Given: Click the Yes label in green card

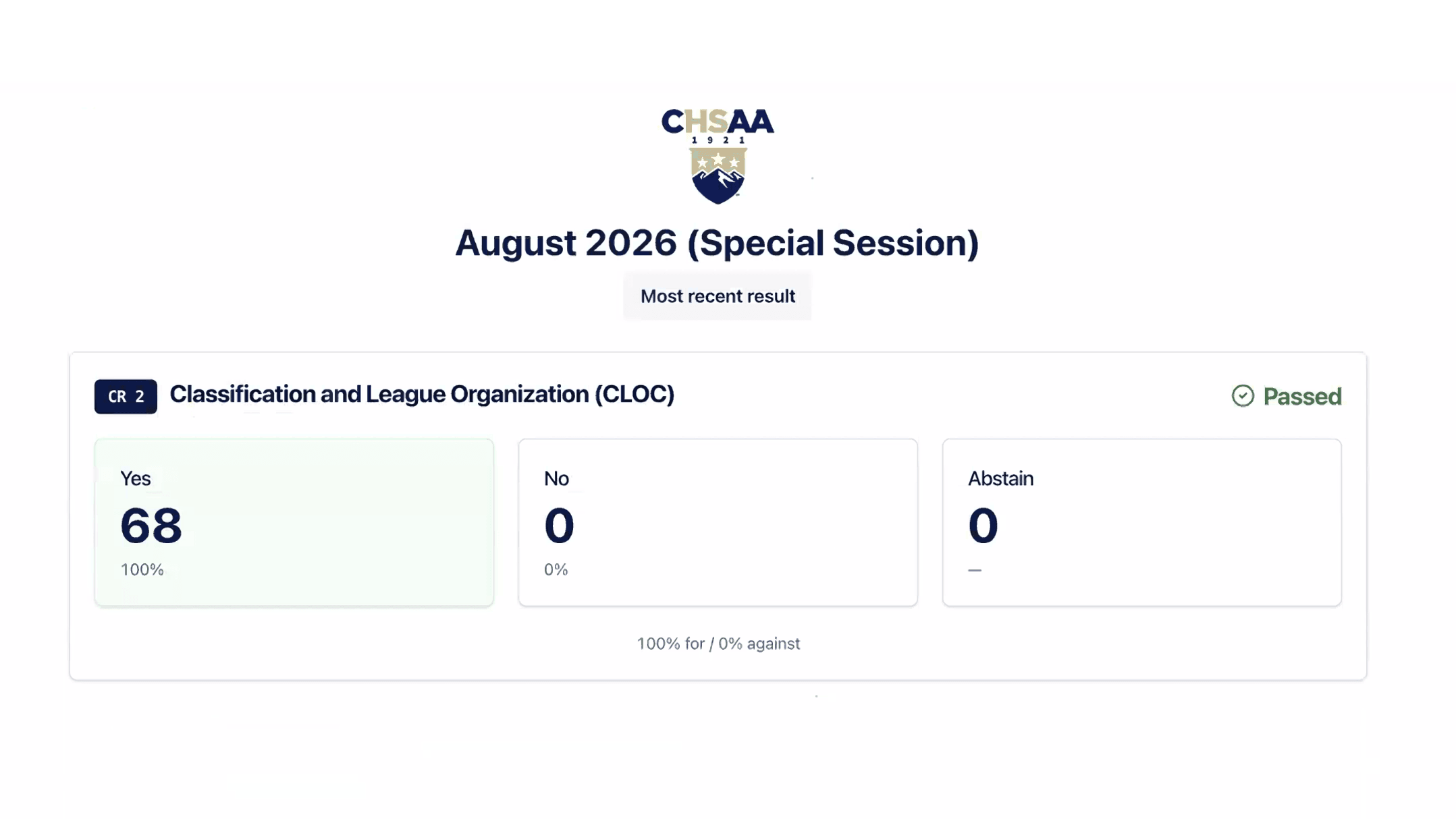Looking at the screenshot, I should 135,478.
